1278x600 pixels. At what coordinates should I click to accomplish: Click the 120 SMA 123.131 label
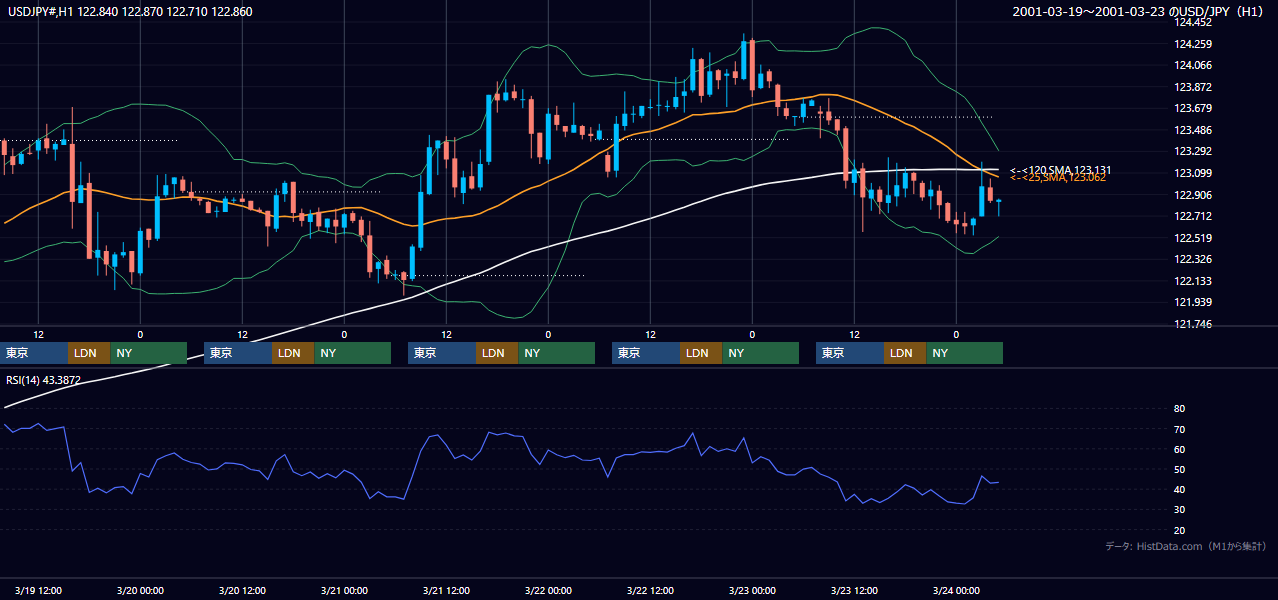coord(1060,170)
